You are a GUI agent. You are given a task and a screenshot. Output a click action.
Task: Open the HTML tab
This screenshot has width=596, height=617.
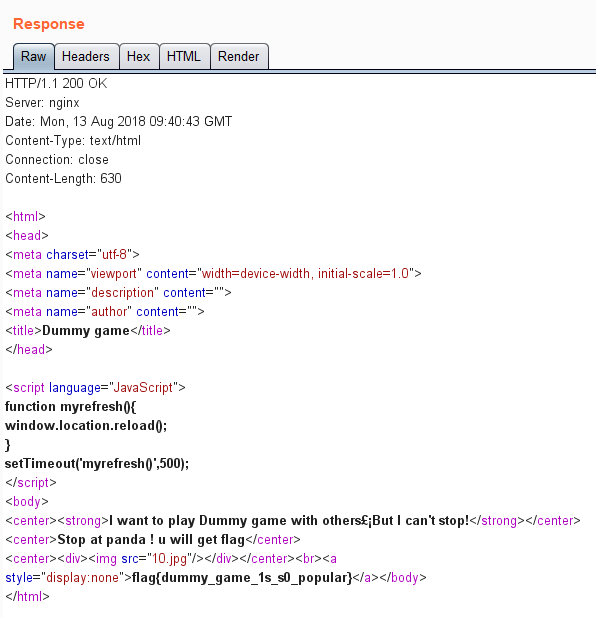[x=184, y=57]
